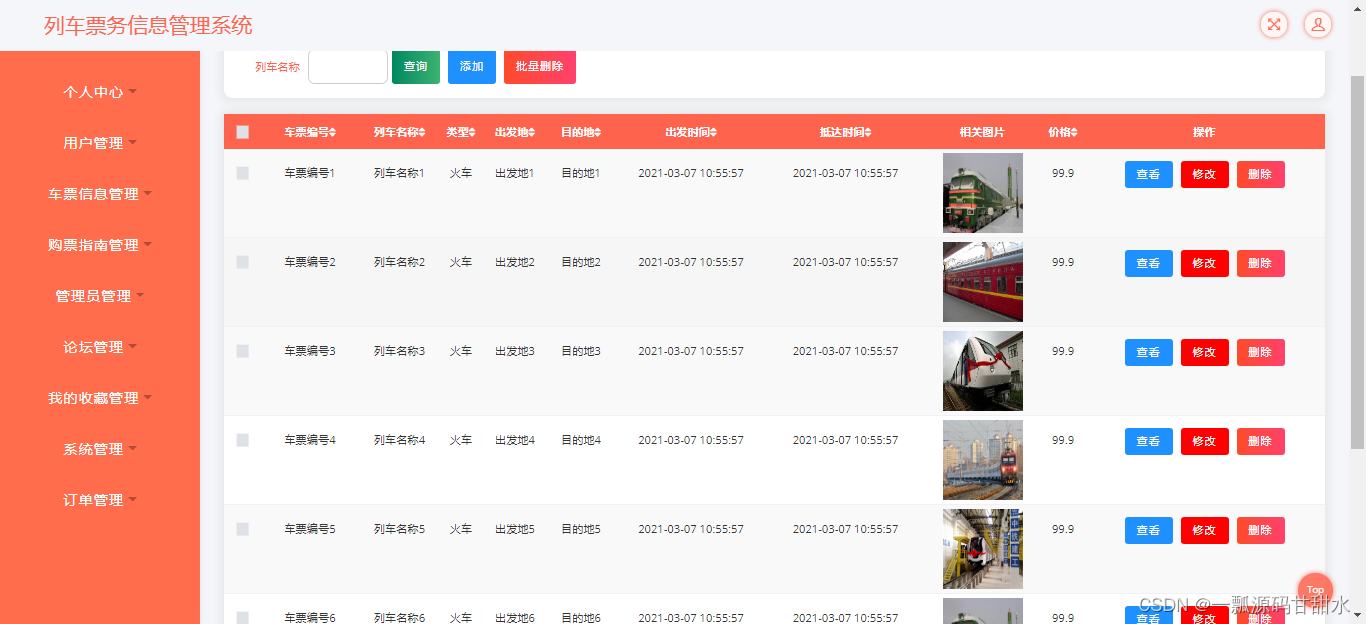The height and width of the screenshot is (624, 1366).
Task: Click the 相关图片 column header
Action: pyautogui.click(x=982, y=132)
